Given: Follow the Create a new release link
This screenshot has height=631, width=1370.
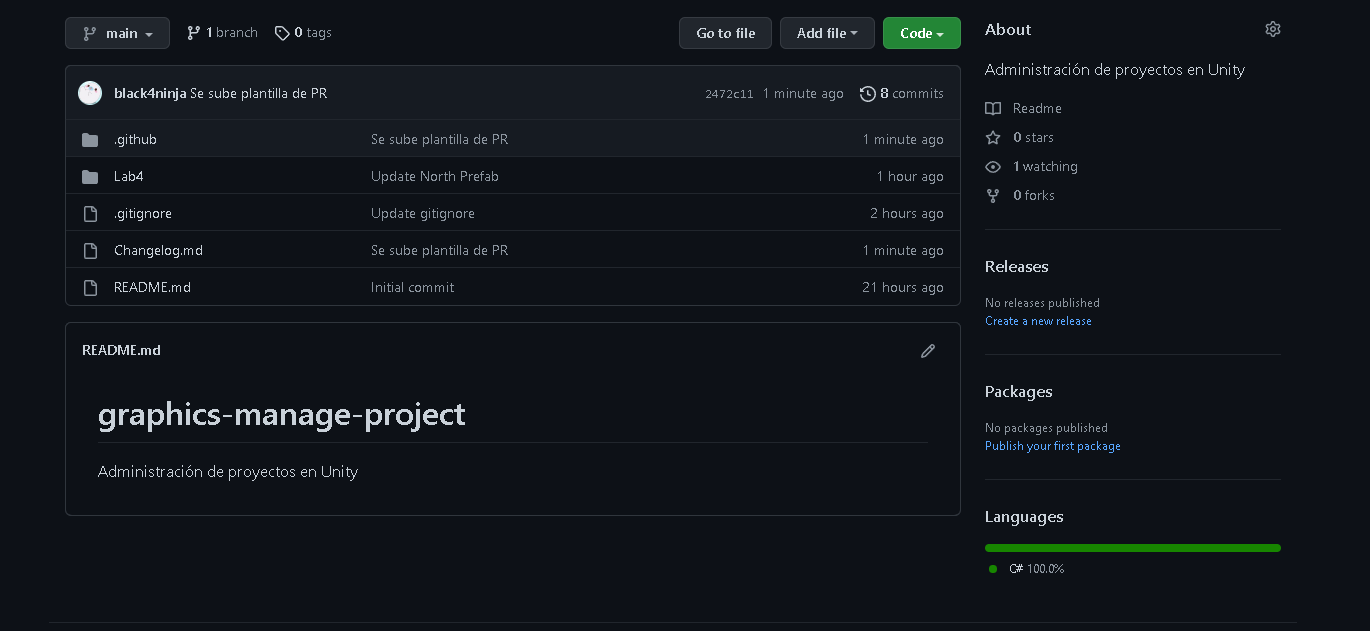Looking at the screenshot, I should [1038, 321].
